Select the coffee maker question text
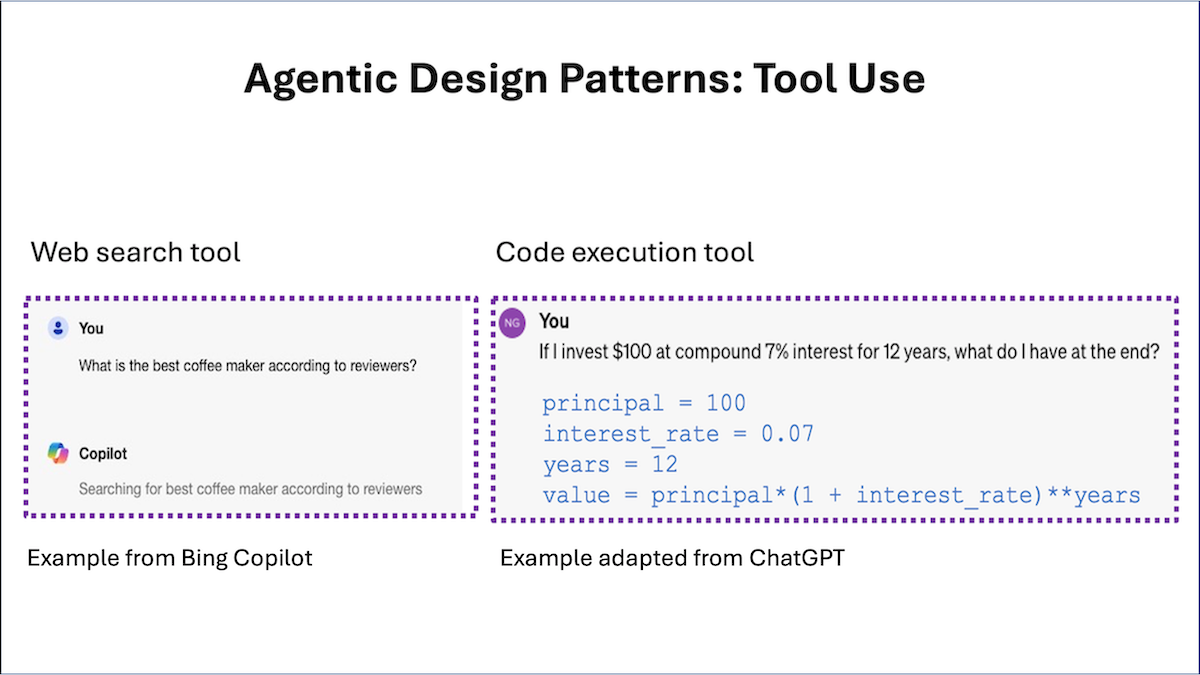Screen dimensions: 1200x675 tap(247, 366)
